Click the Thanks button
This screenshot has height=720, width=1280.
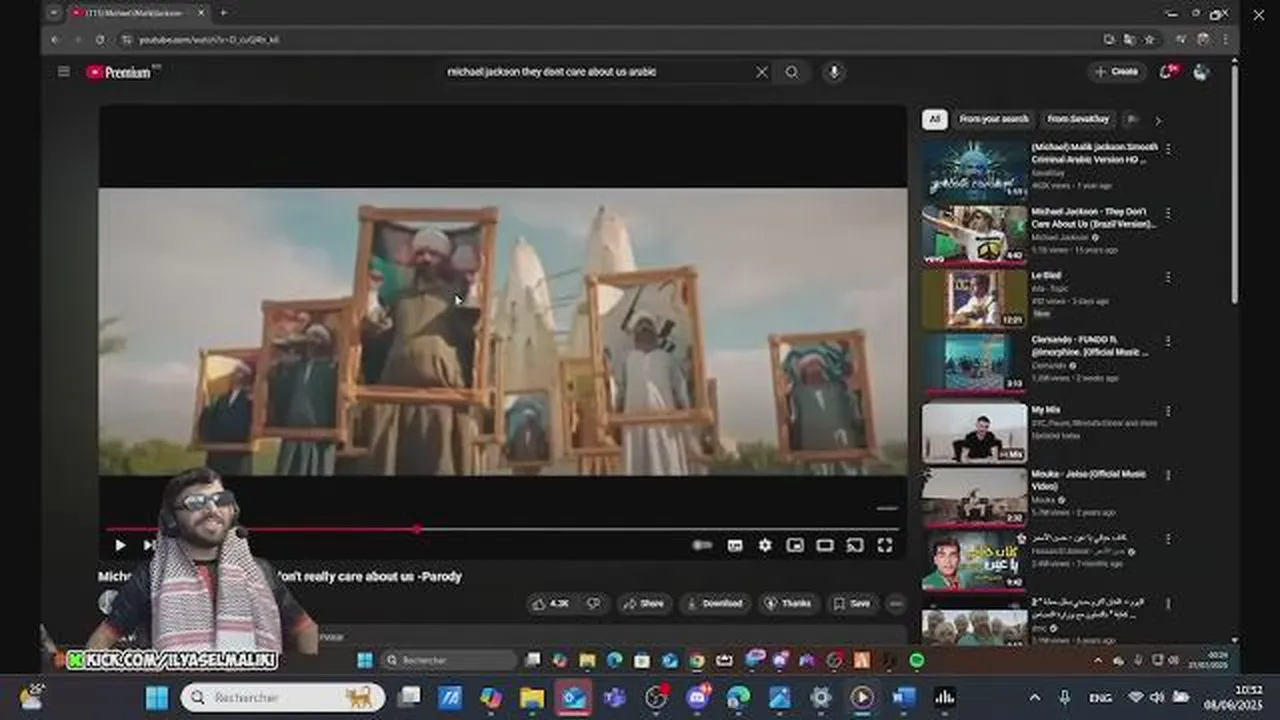click(789, 603)
